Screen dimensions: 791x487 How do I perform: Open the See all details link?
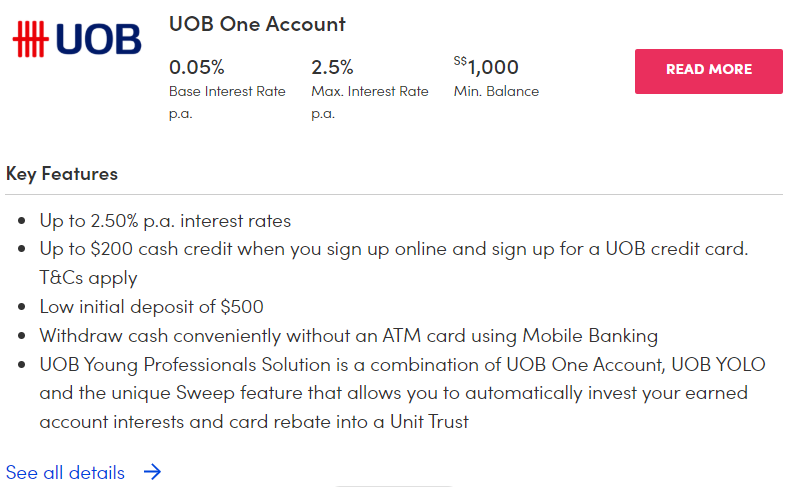[x=66, y=472]
